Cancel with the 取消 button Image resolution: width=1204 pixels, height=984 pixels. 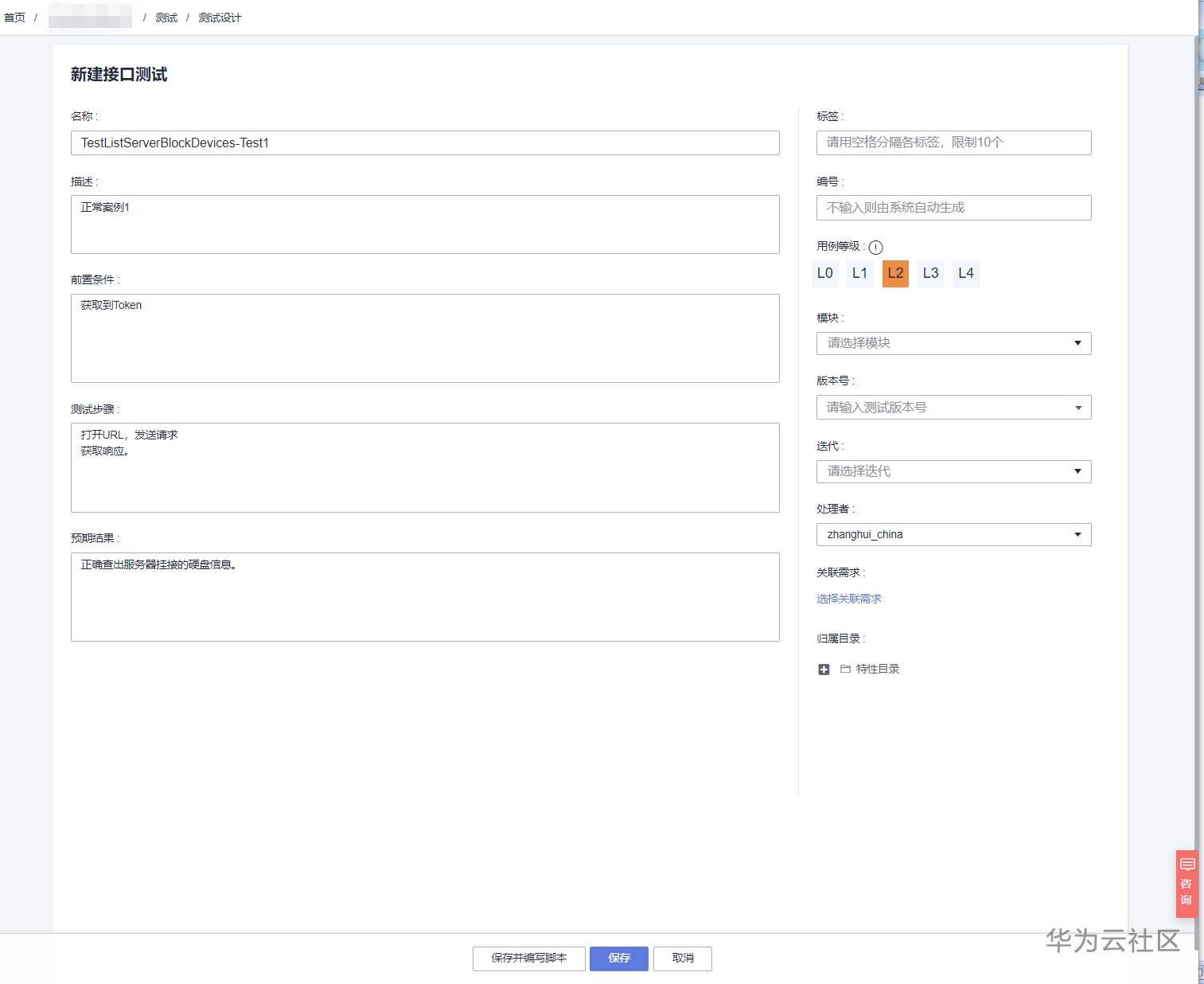683,959
